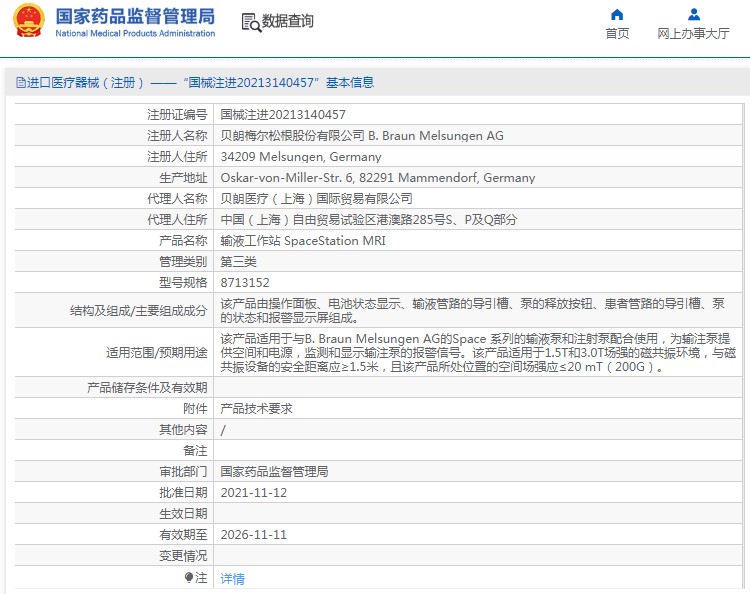Click the 其他内容 label
This screenshot has width=750, height=594.
coord(183,430)
